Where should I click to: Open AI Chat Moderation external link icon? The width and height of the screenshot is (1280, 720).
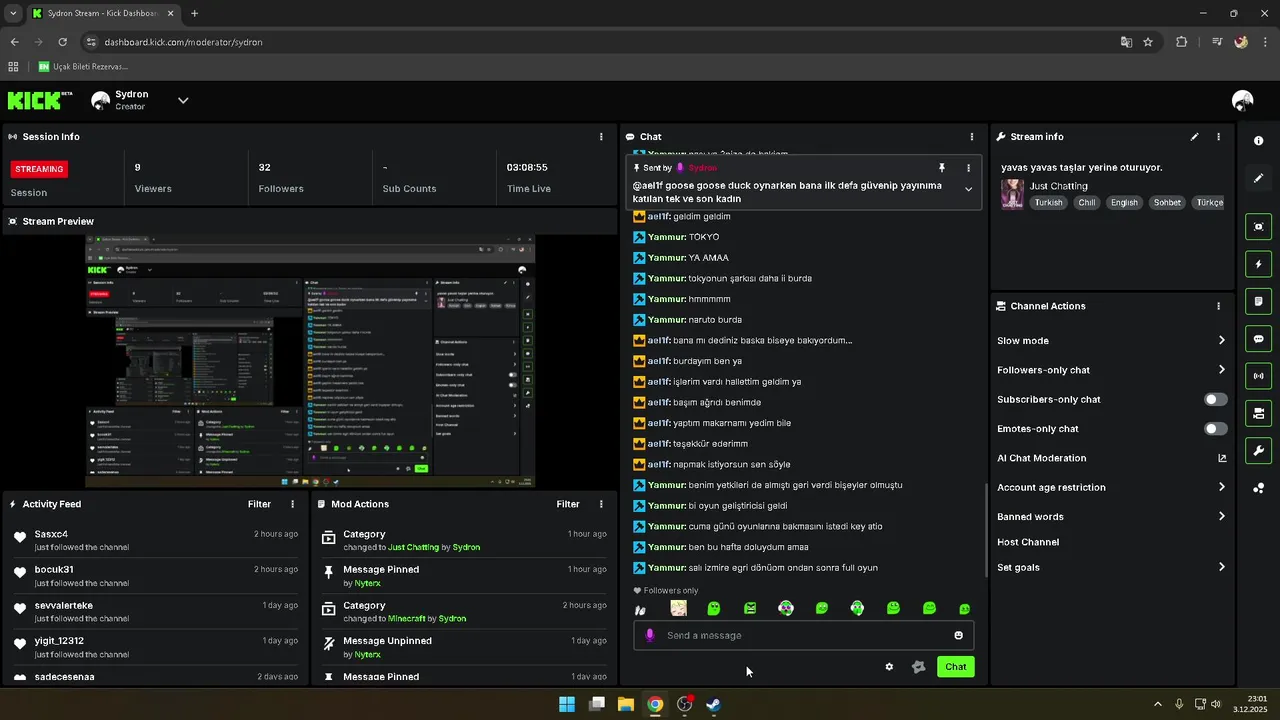click(x=1222, y=458)
